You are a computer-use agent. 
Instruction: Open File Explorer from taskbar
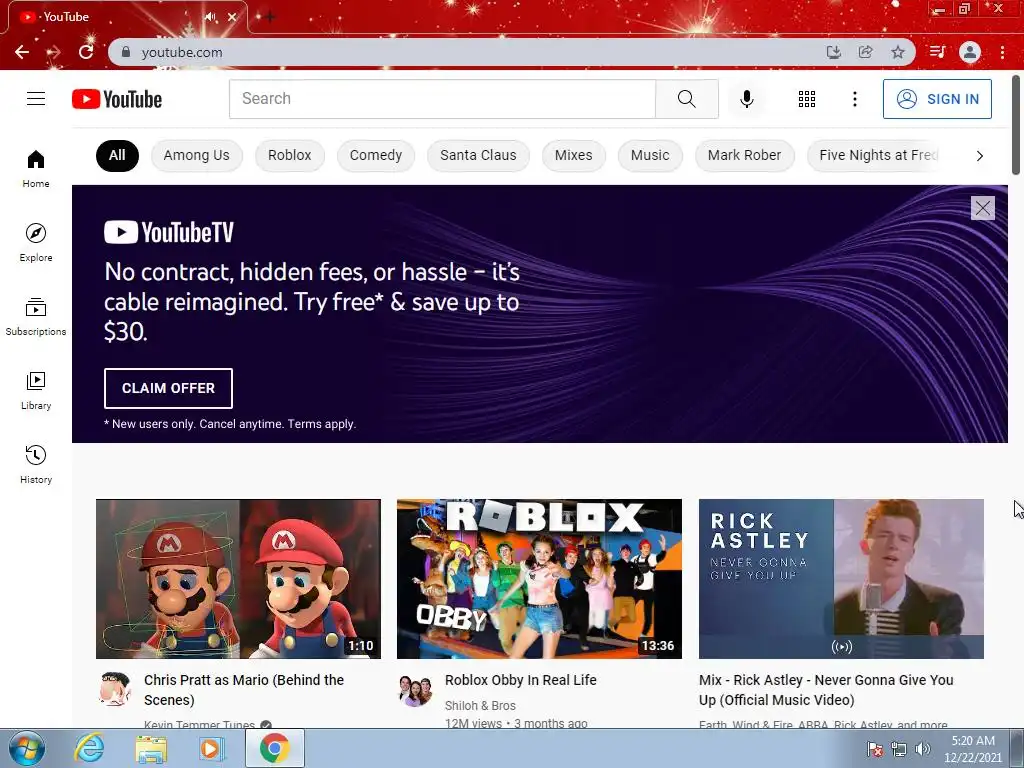pyautogui.click(x=151, y=748)
